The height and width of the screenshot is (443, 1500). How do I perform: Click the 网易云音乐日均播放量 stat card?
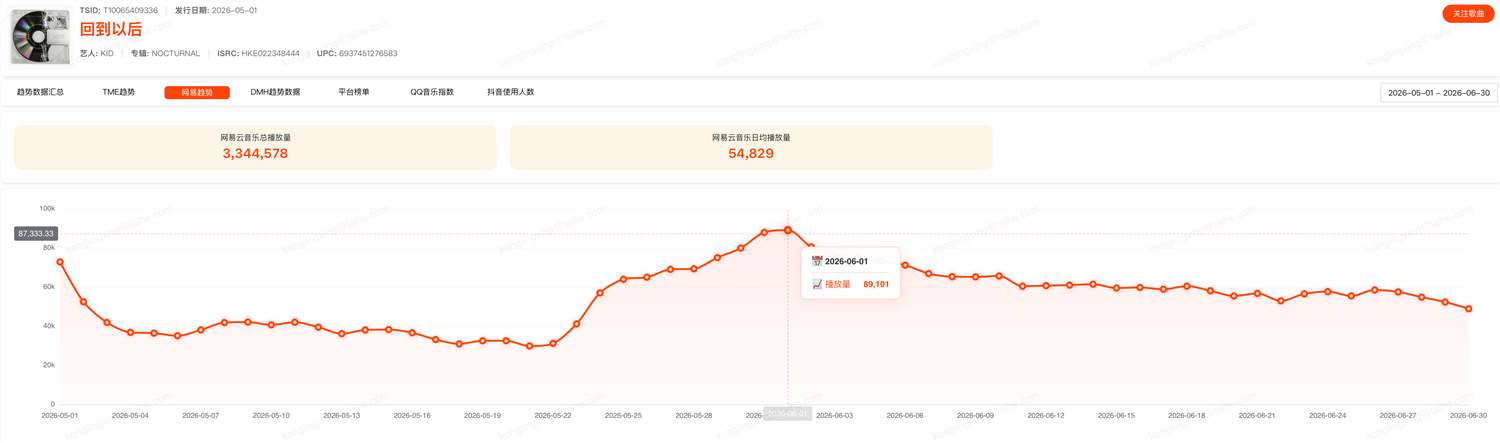tap(751, 147)
